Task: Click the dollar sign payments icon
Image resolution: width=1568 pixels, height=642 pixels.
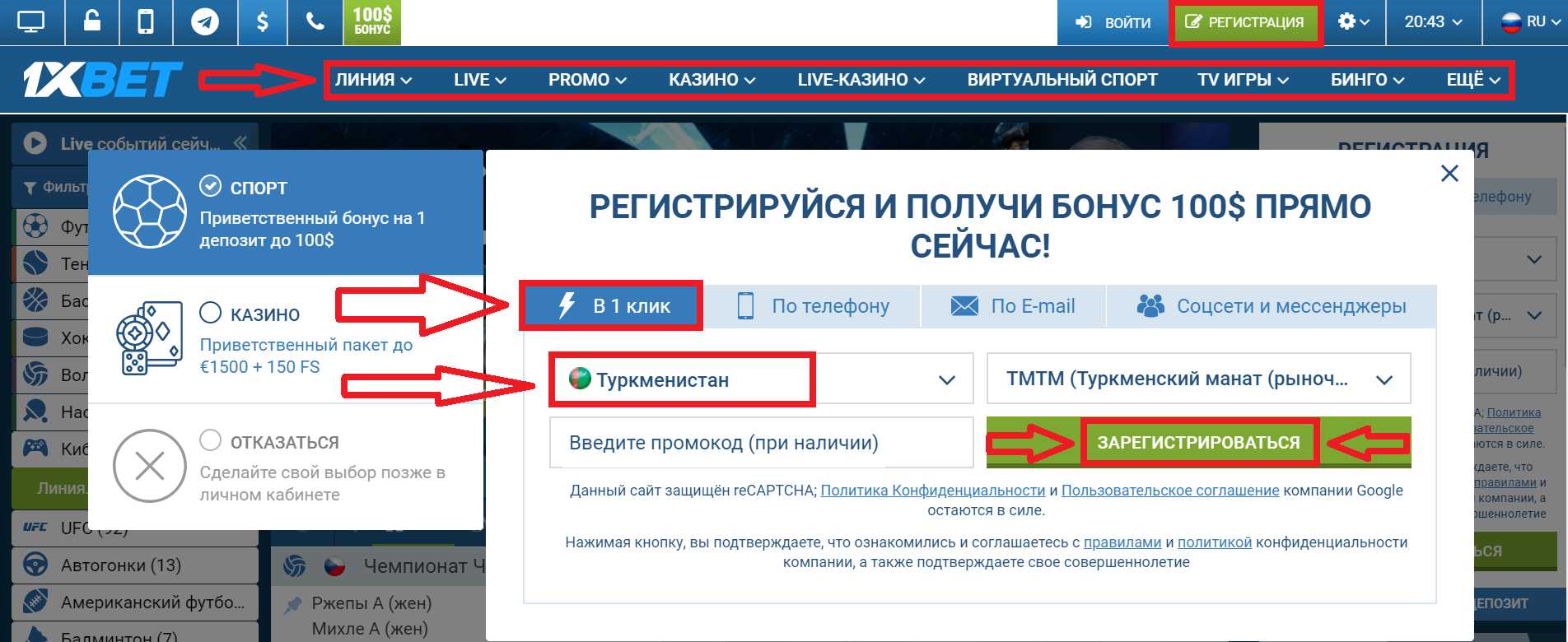Action: 262,22
